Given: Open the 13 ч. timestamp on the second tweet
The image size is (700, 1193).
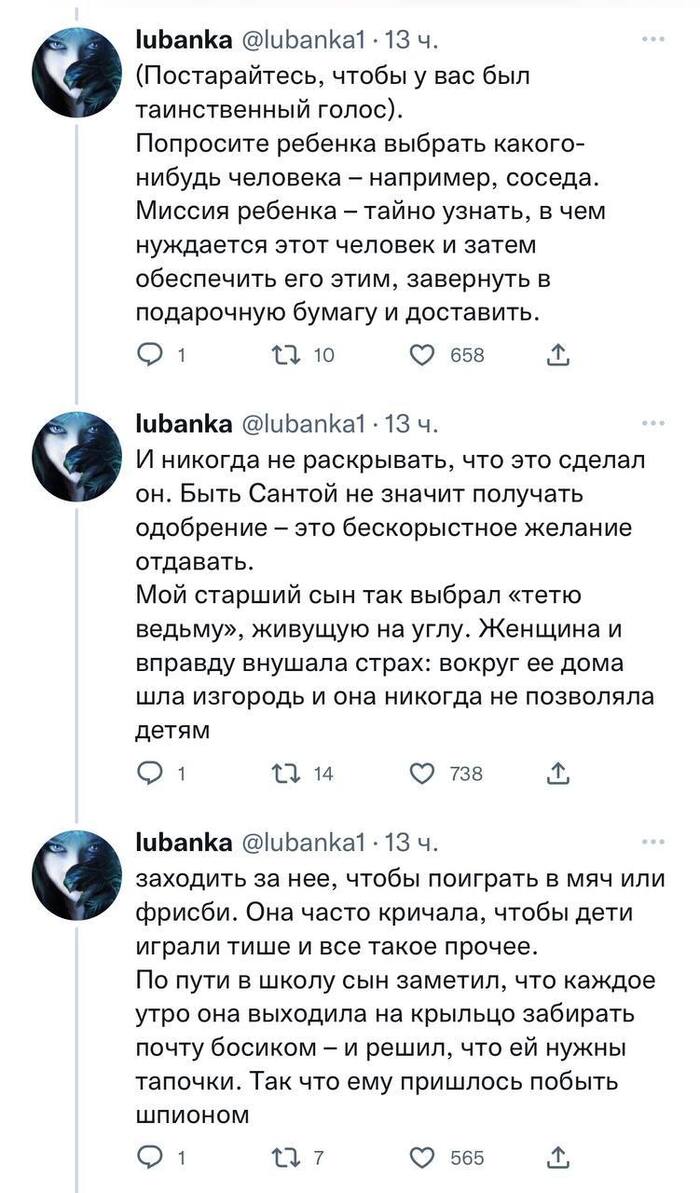Looking at the screenshot, I should 413,425.
